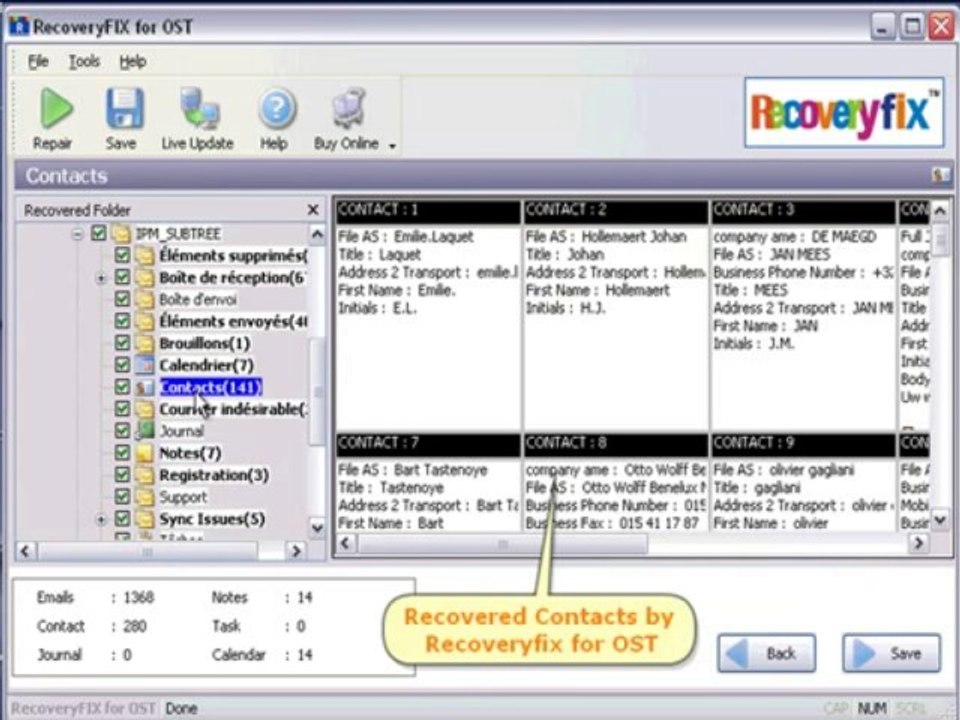Click folder tree scroll up arrow

pos(317,234)
